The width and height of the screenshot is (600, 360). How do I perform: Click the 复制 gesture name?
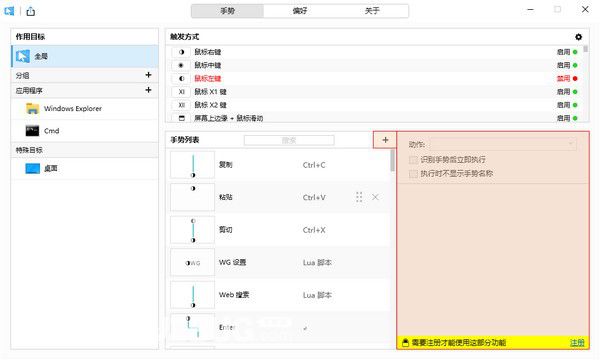(225, 165)
